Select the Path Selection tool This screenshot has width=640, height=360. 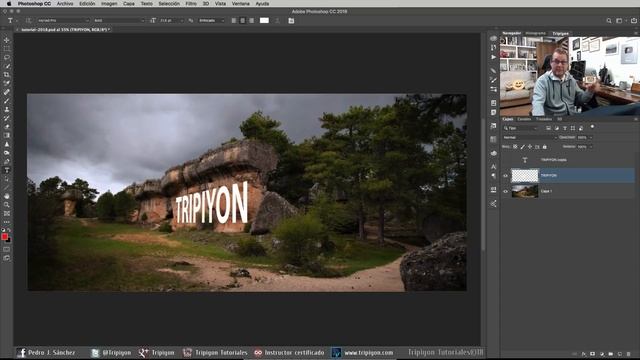click(7, 179)
